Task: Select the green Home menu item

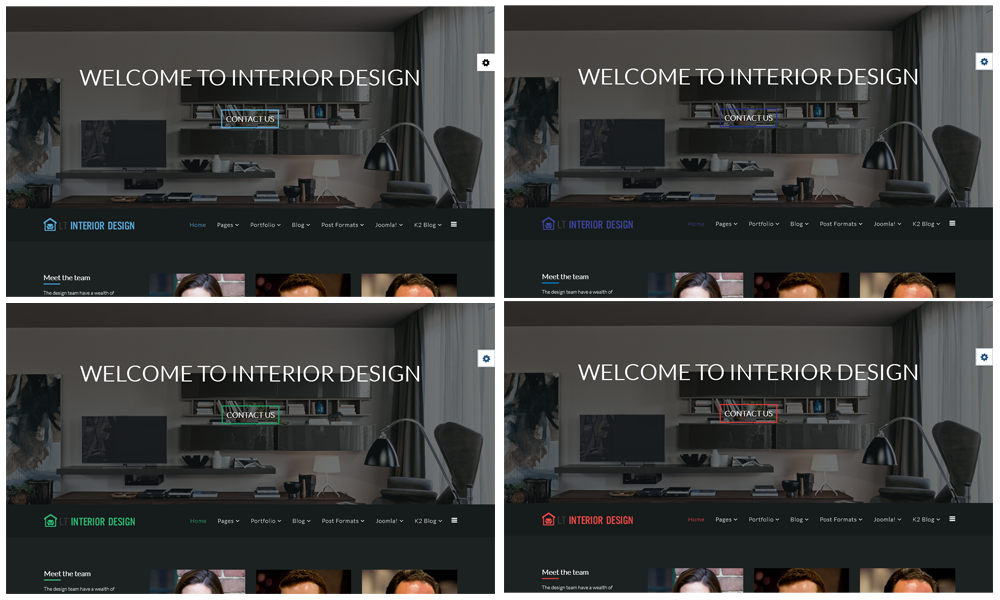Action: pos(198,520)
